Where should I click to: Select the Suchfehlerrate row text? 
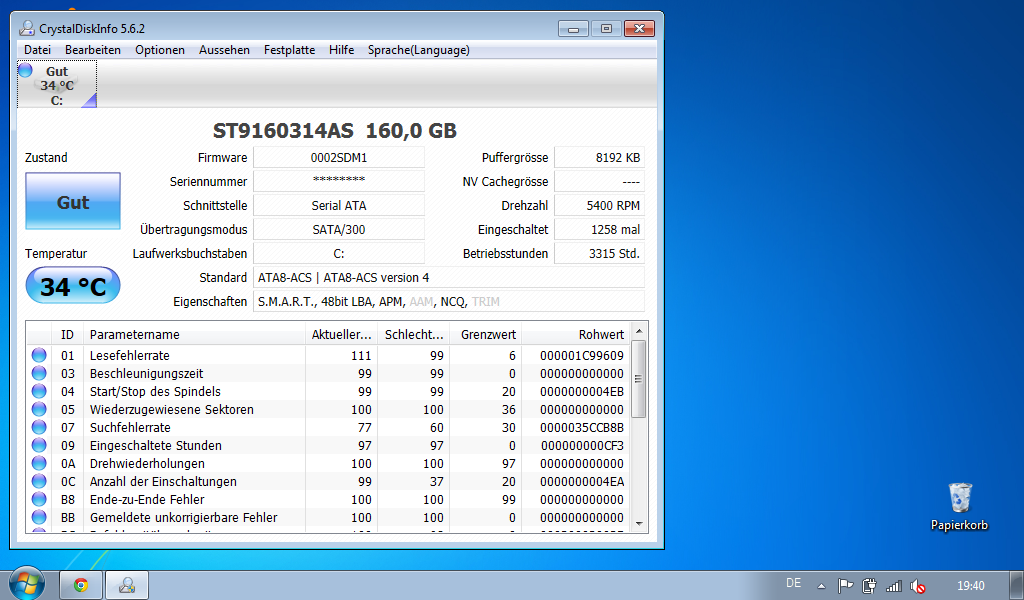click(x=130, y=427)
